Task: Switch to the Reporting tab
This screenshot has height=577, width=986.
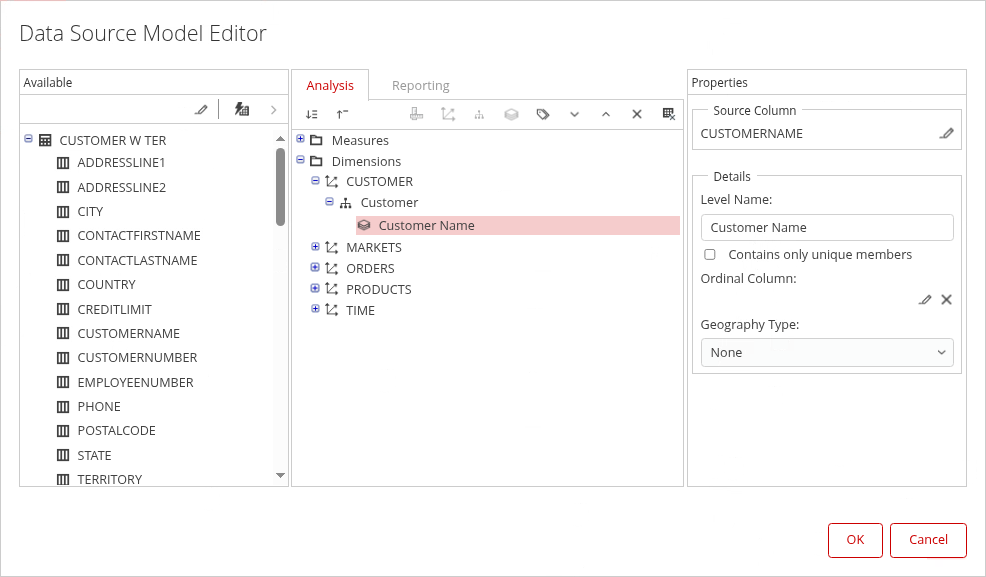Action: tap(420, 85)
